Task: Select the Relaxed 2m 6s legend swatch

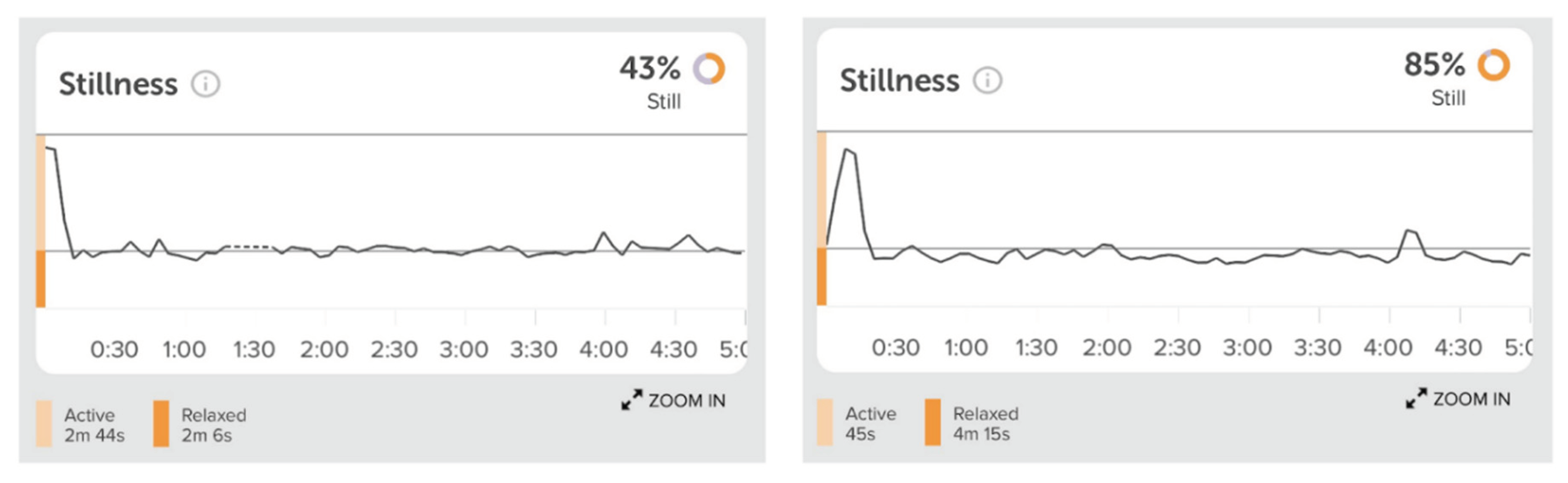Action: click(161, 423)
